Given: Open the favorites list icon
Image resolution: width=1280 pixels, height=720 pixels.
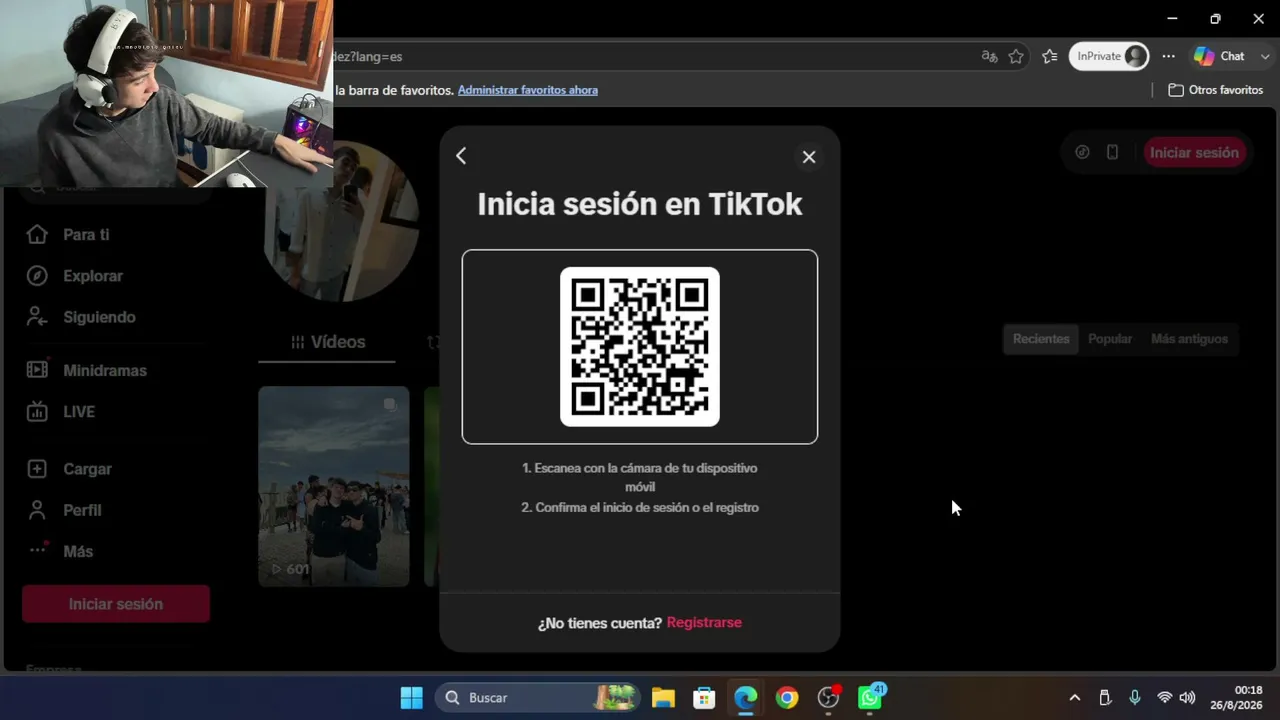Looking at the screenshot, I should [x=1049, y=57].
